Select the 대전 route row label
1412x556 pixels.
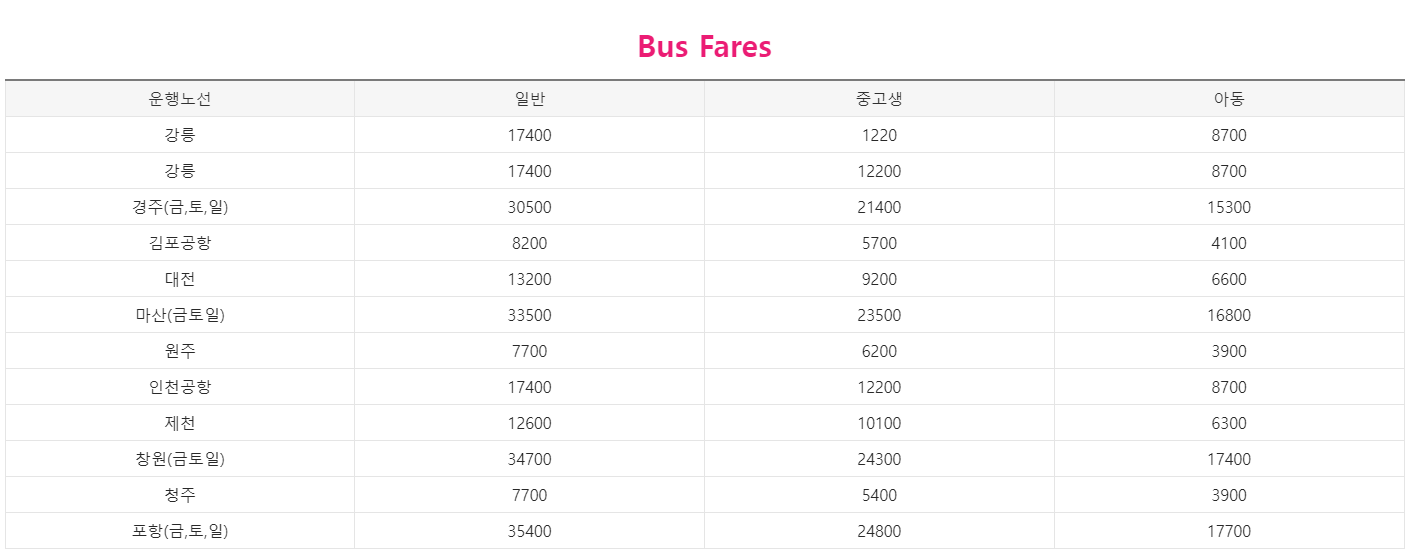[x=180, y=279]
